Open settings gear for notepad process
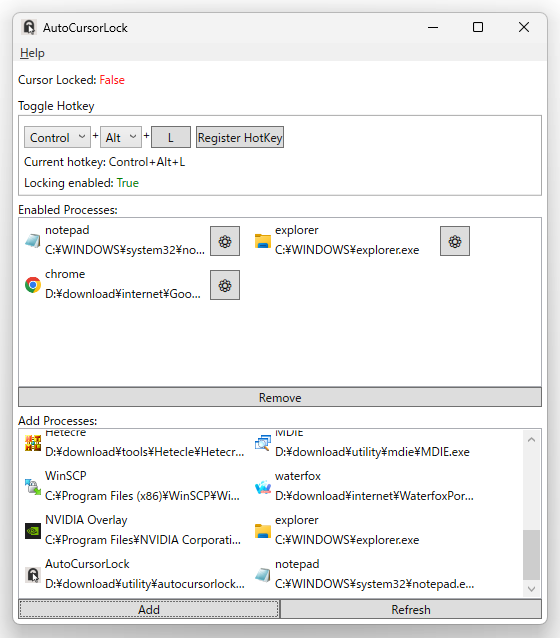 (225, 241)
